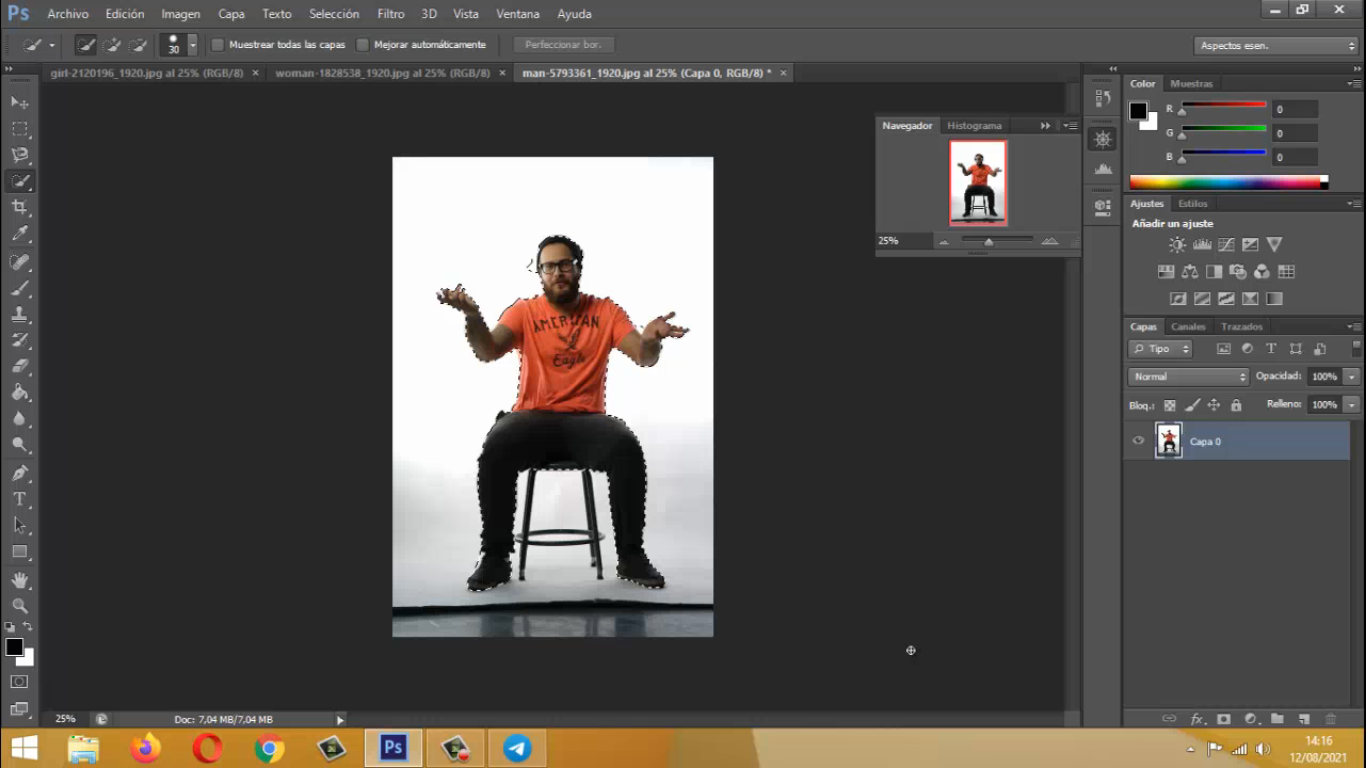Open the brush size picker dropdown
Image resolution: width=1366 pixels, height=768 pixels.
tap(192, 45)
